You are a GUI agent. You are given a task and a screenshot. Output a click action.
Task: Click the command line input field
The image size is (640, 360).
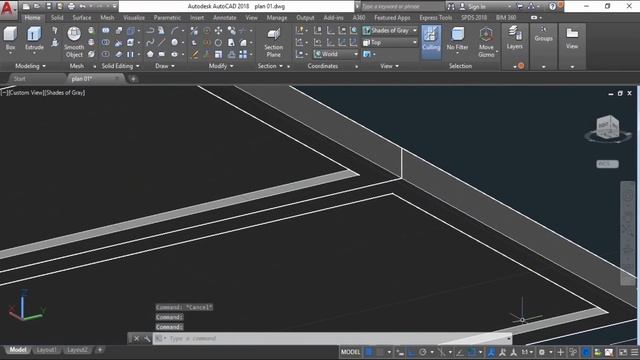click(x=332, y=338)
